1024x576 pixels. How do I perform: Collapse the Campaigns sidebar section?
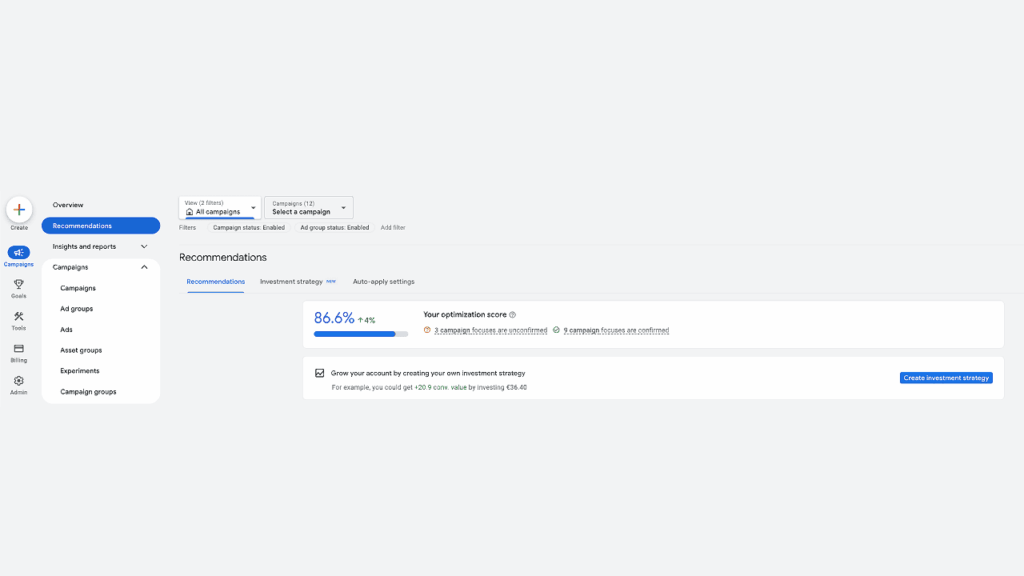(144, 267)
